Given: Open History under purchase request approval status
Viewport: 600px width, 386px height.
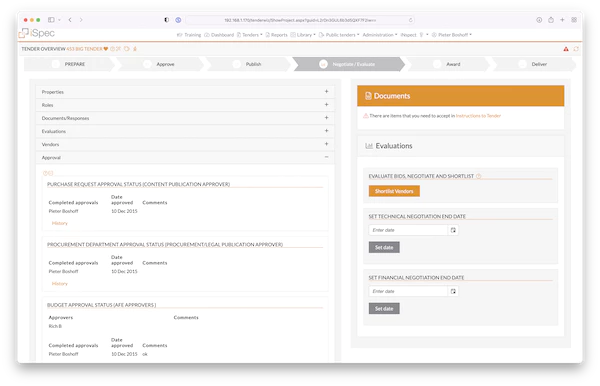Looking at the screenshot, I should [60, 223].
